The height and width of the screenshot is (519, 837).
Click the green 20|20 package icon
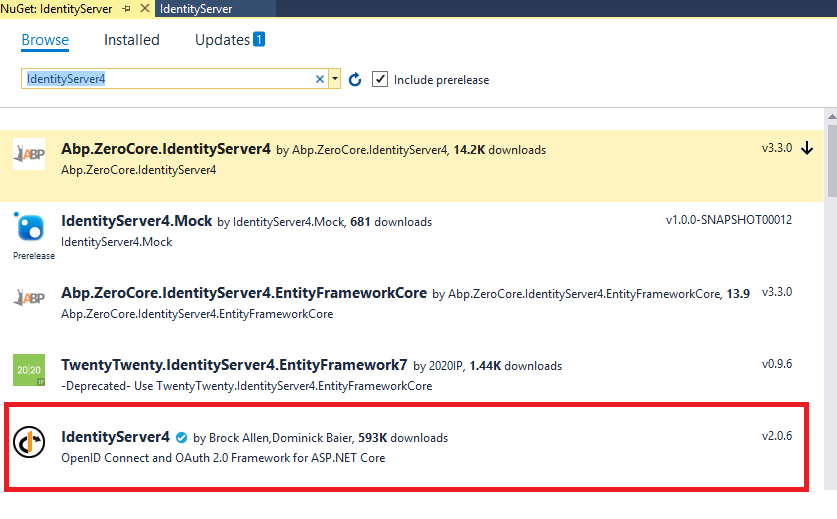tap(29, 369)
